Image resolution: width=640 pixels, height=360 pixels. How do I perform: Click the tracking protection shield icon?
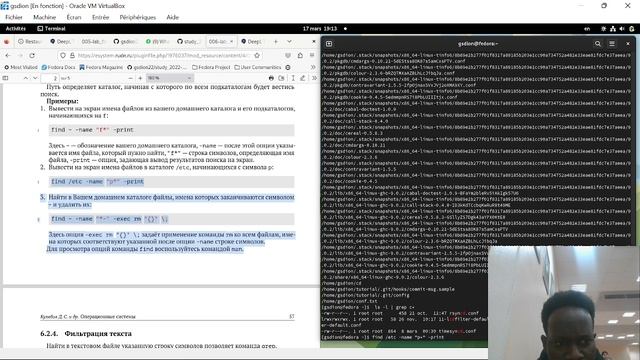tap(63, 55)
